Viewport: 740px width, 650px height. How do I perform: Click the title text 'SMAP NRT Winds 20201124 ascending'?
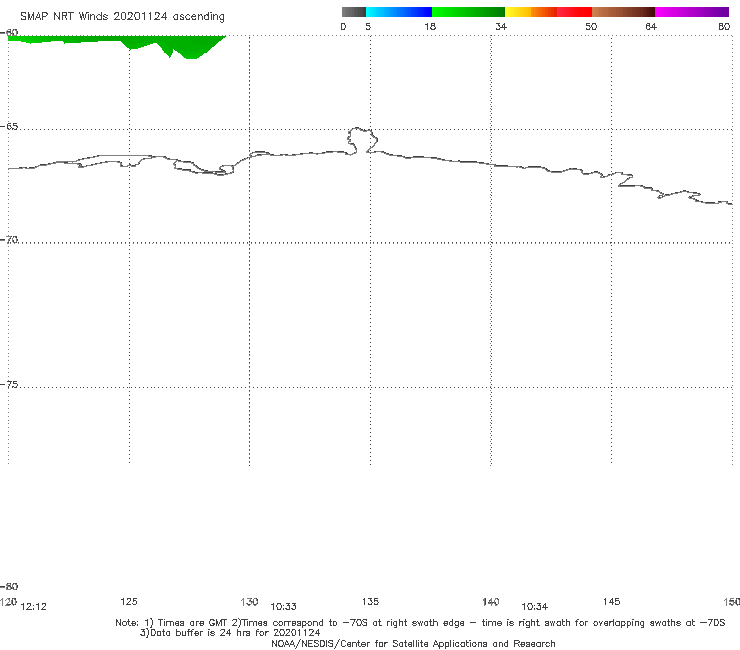(122, 17)
